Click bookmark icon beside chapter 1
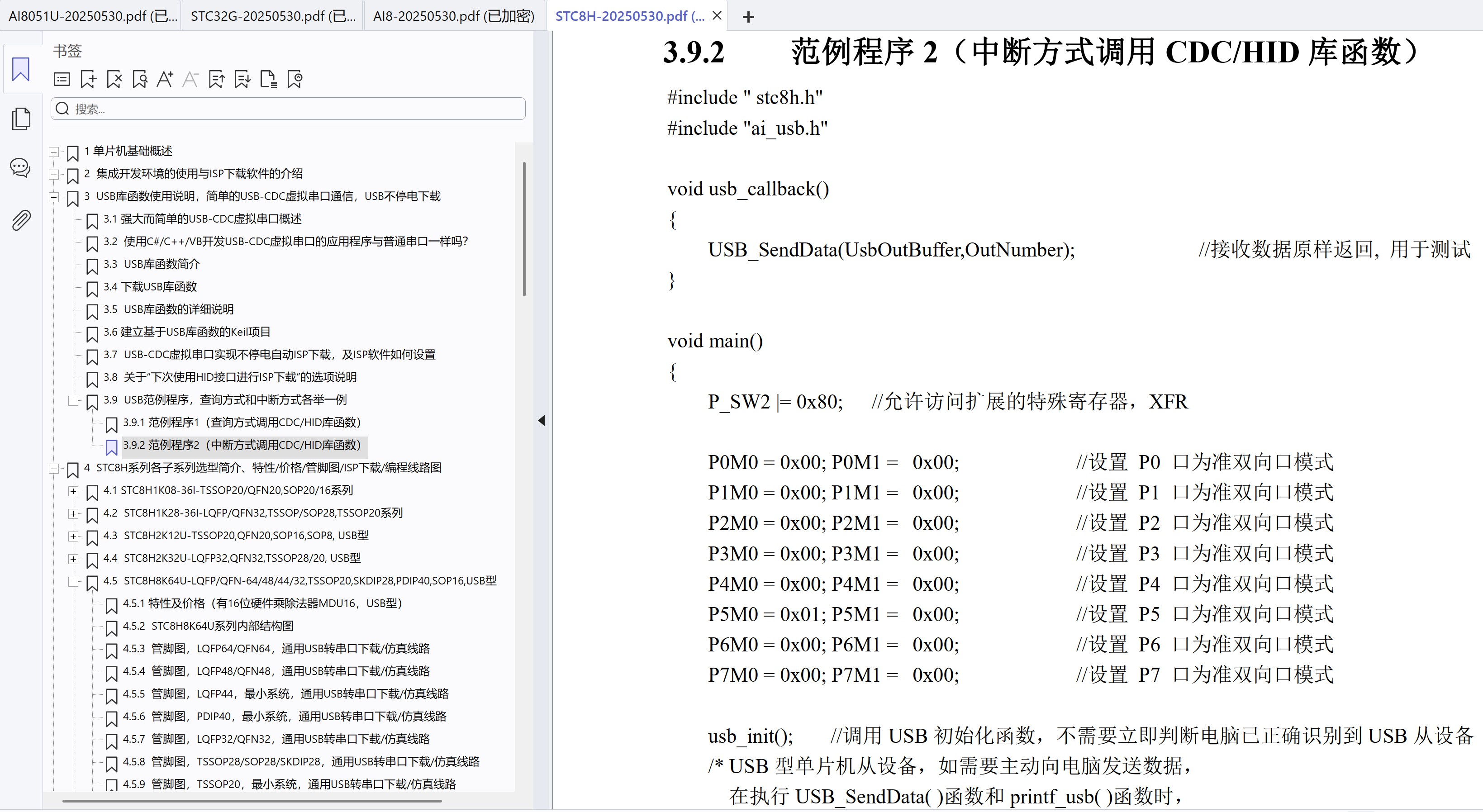Image resolution: width=1483 pixels, height=812 pixels. click(x=72, y=153)
